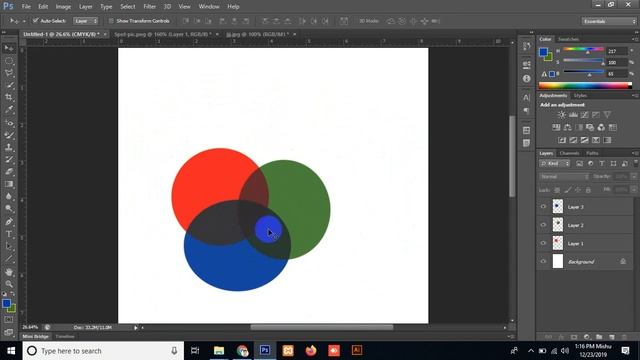Toggle lock all in Layers panel
Screen dimensions: 640x360
[x=588, y=190]
